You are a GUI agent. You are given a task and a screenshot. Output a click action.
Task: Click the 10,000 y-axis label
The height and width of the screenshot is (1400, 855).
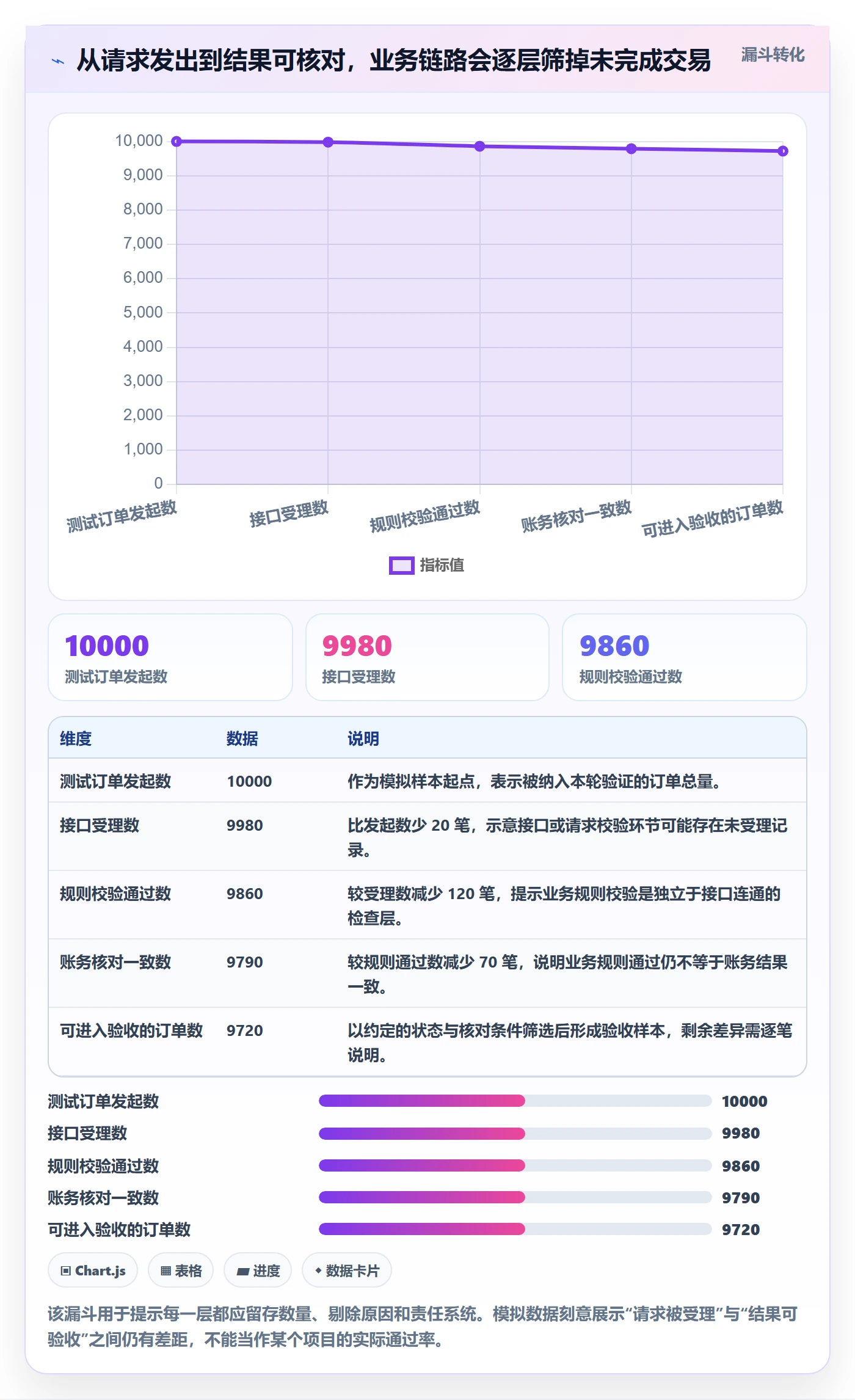139,141
